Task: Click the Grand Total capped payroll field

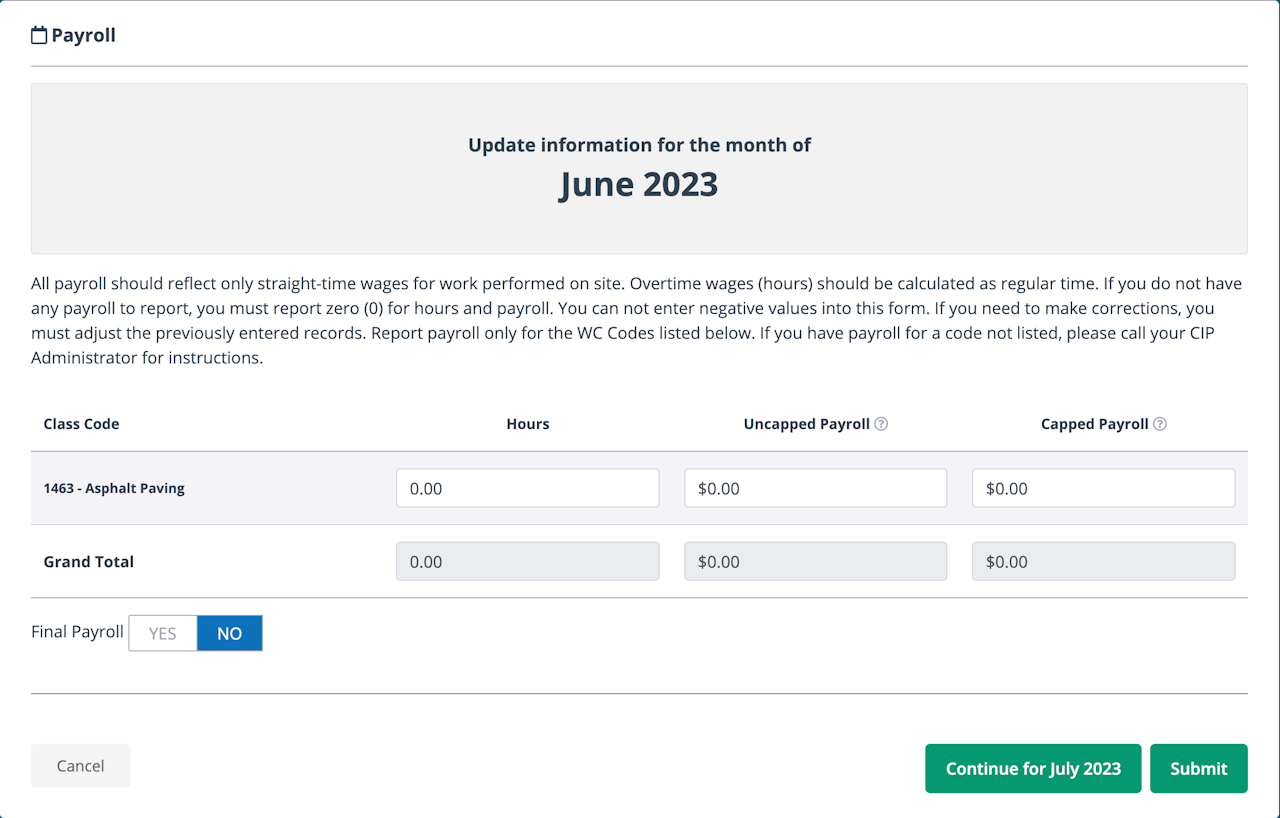Action: pyautogui.click(x=1103, y=562)
